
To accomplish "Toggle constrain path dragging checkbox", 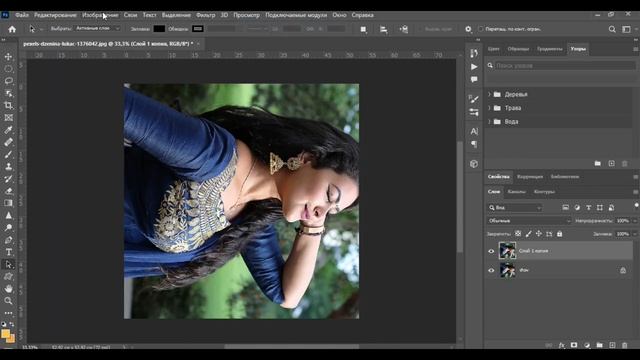I will [481, 29].
